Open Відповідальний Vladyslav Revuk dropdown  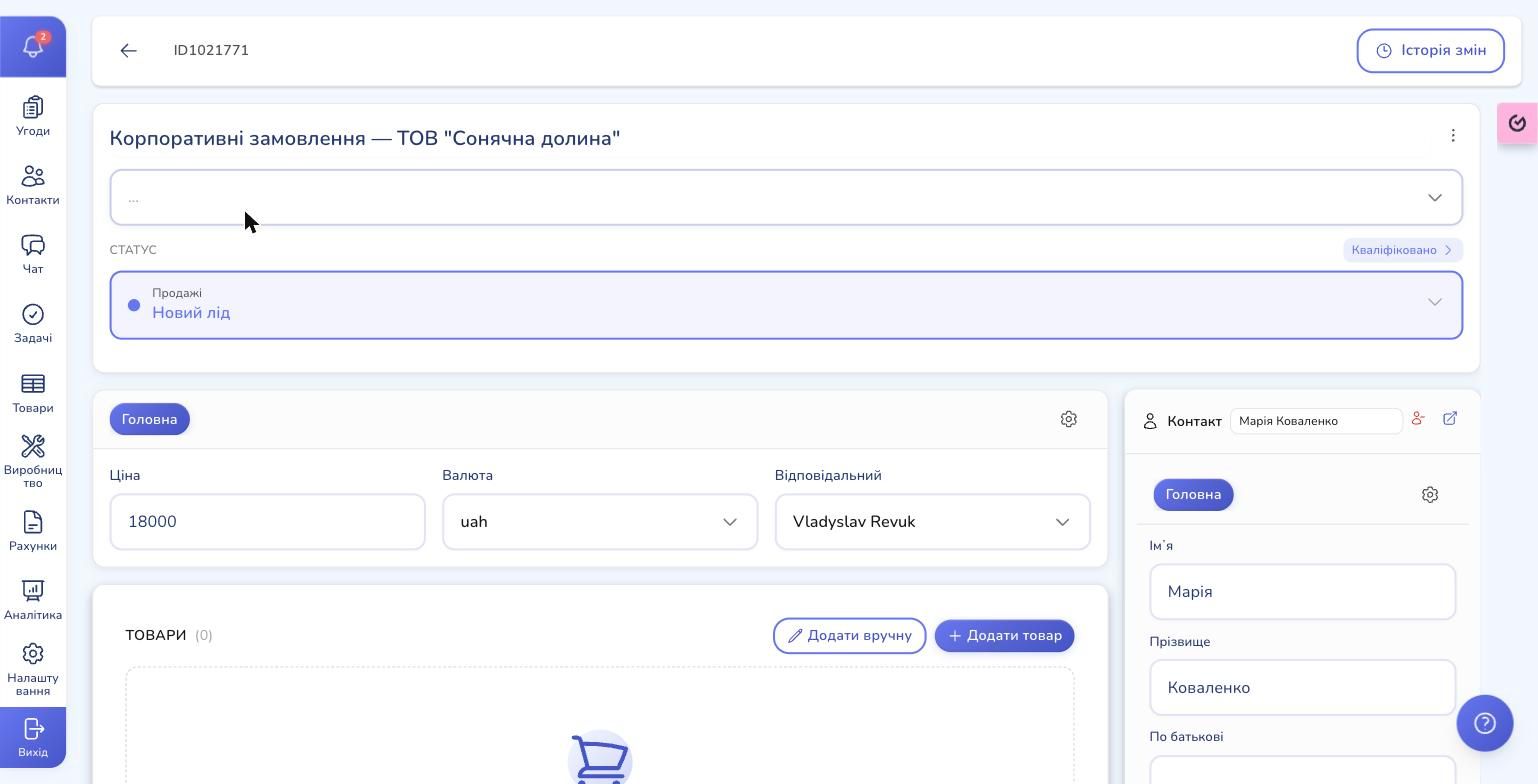point(932,521)
